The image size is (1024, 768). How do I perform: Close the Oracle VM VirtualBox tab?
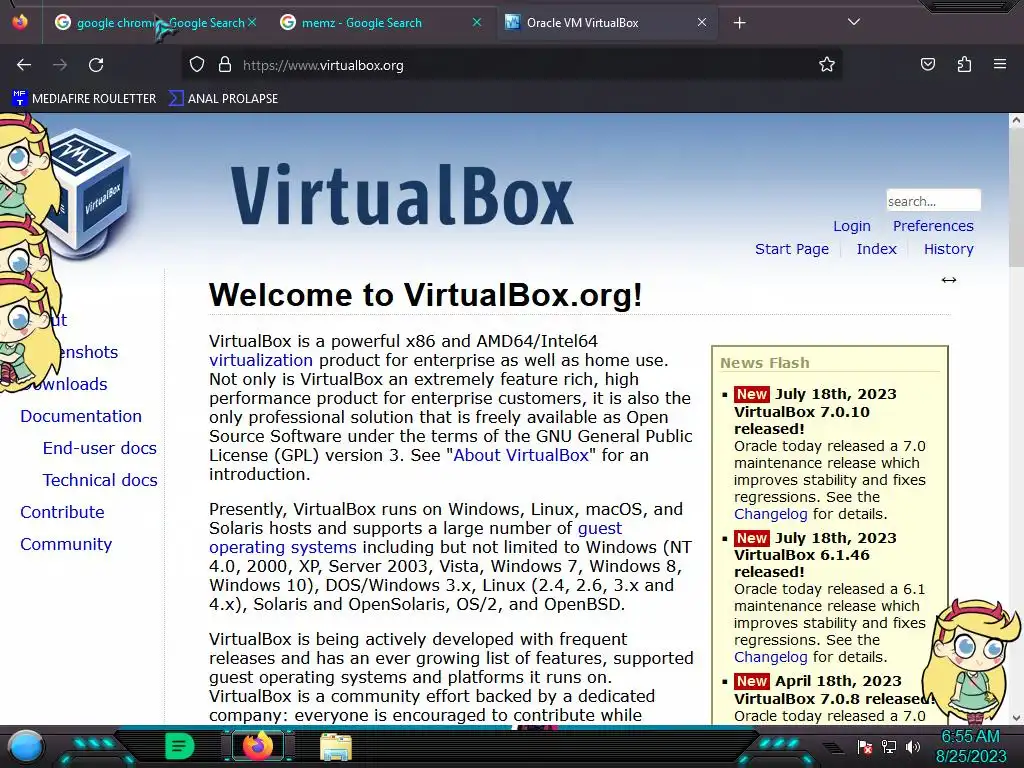point(701,22)
